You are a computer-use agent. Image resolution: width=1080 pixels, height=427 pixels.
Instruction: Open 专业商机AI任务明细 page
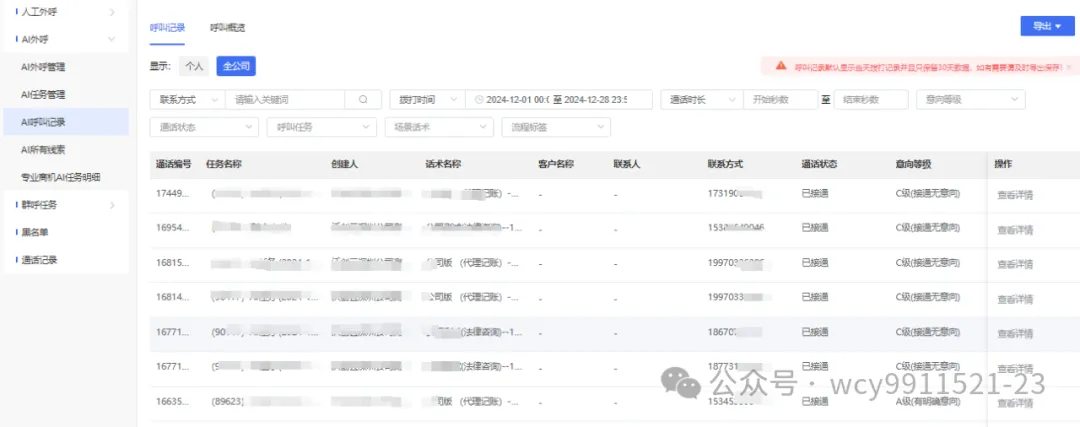(x=61, y=177)
